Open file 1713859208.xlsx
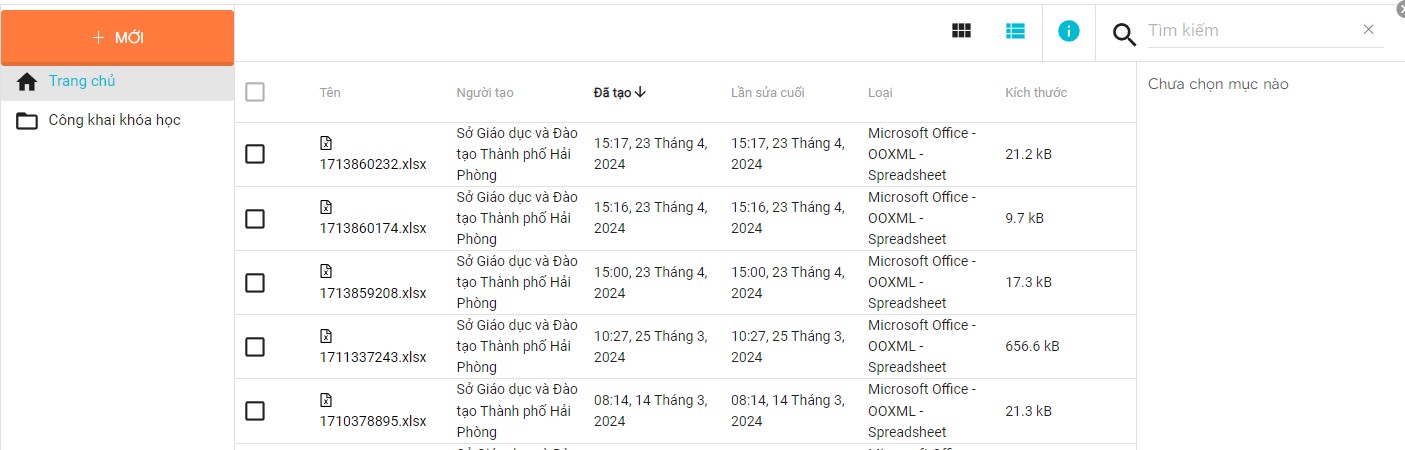Screen dimensions: 1405x450 [x=373, y=293]
